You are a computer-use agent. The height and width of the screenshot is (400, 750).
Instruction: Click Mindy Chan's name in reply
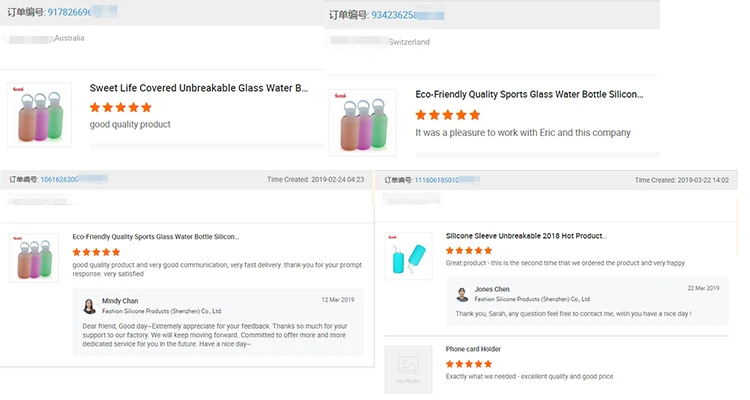coord(120,300)
